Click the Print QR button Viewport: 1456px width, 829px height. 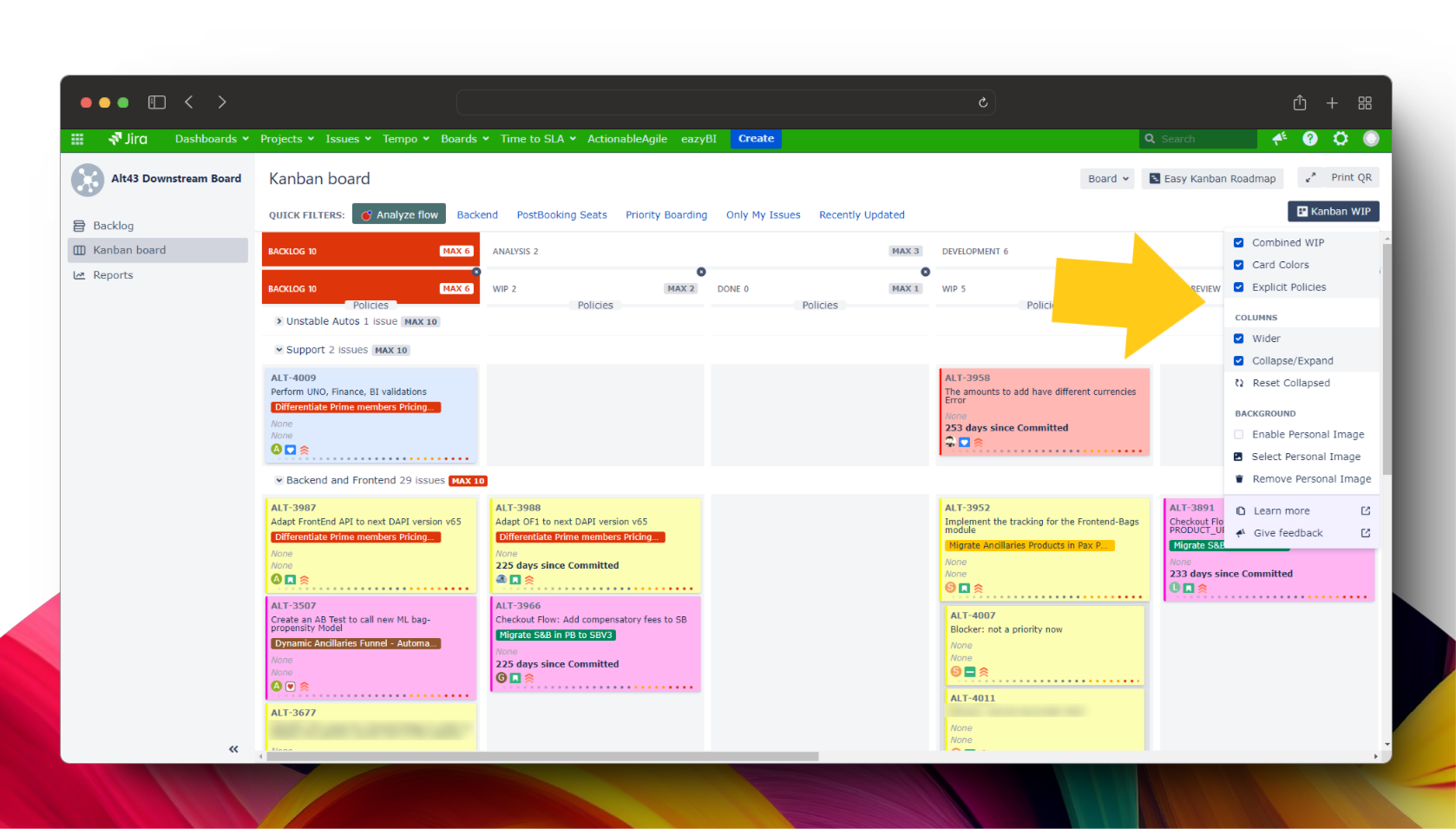tap(1351, 177)
